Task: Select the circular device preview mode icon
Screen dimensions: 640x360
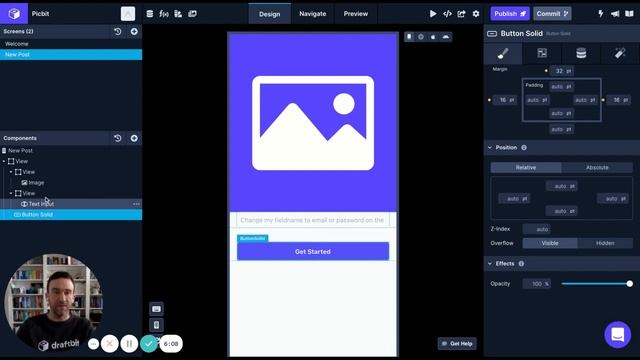Action: [421, 37]
